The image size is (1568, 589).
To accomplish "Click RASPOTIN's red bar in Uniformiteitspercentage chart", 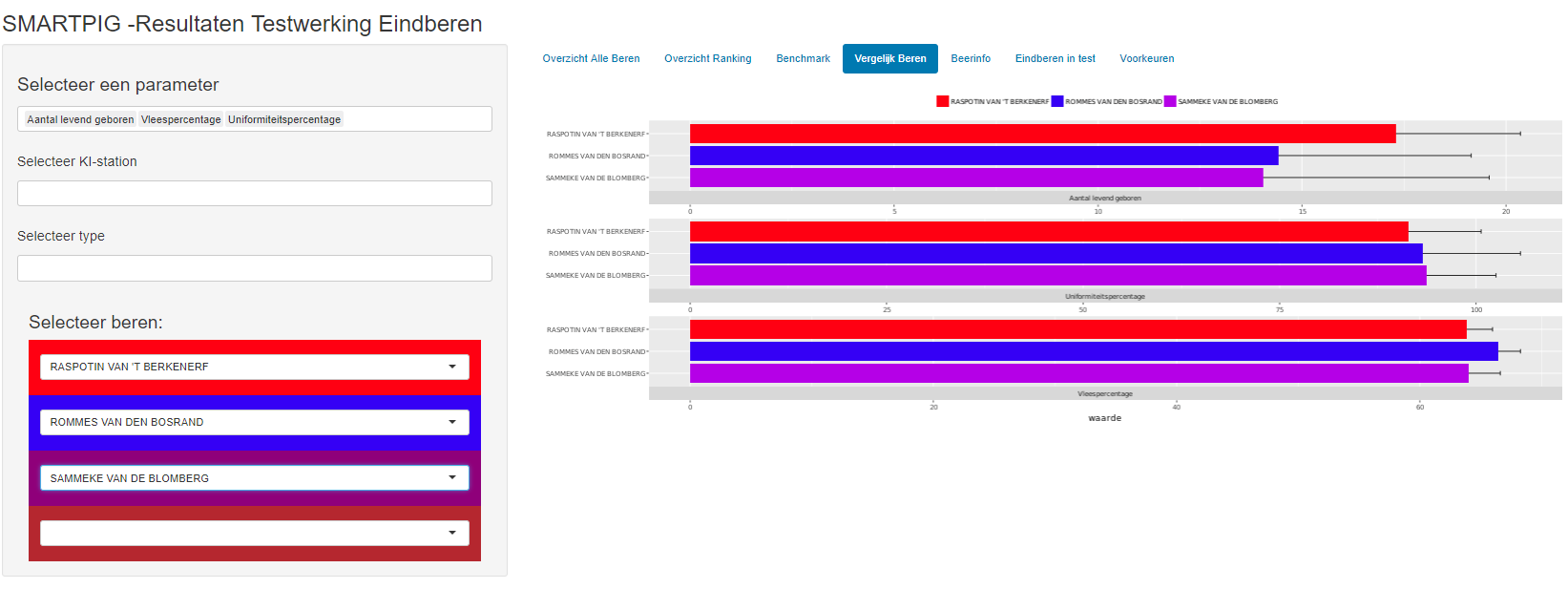I will tap(1049, 231).
